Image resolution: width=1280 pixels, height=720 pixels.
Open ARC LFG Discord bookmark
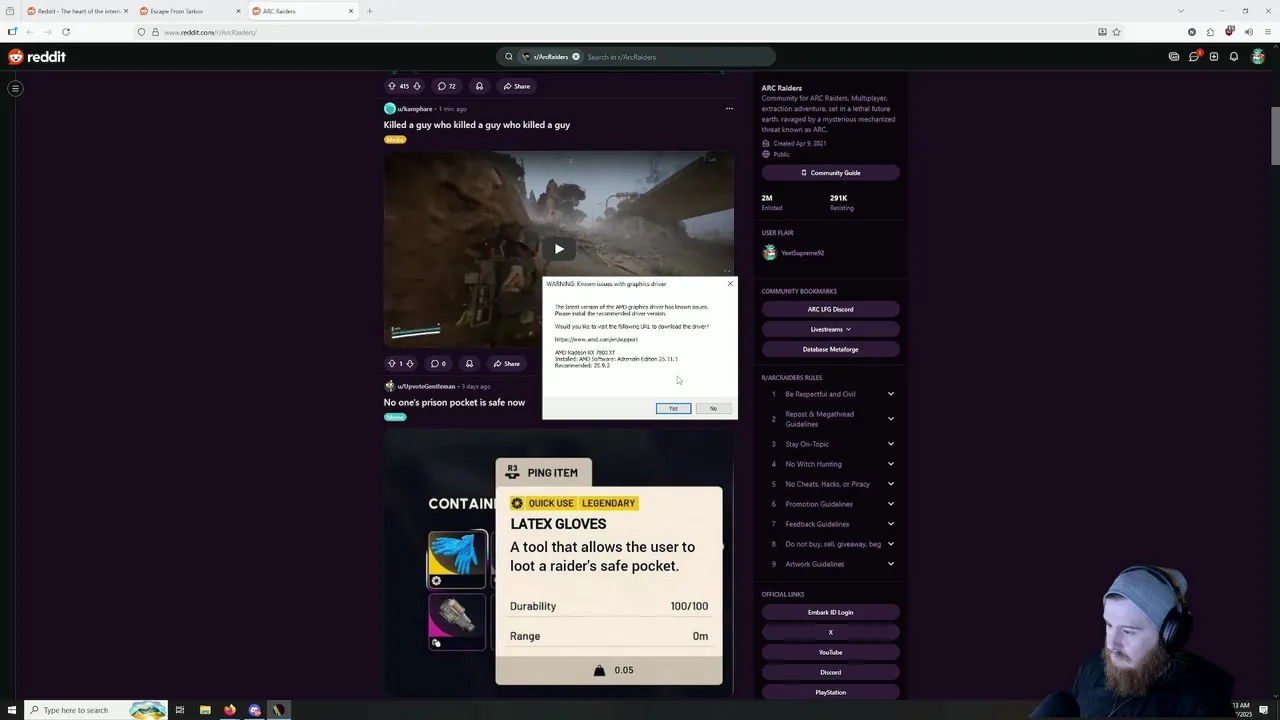pos(830,309)
